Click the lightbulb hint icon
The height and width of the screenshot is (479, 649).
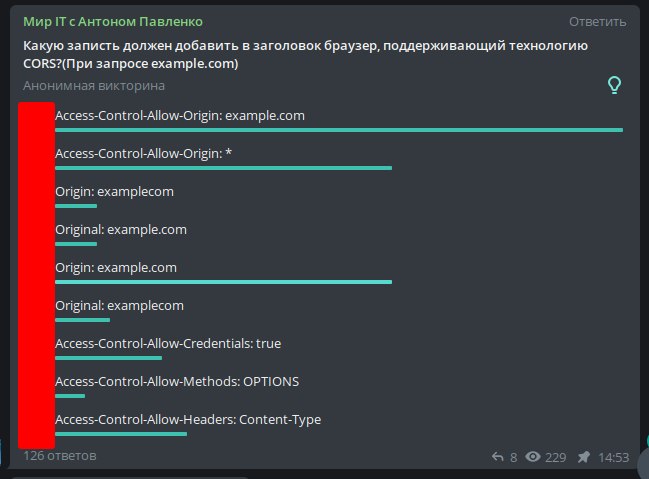616,85
